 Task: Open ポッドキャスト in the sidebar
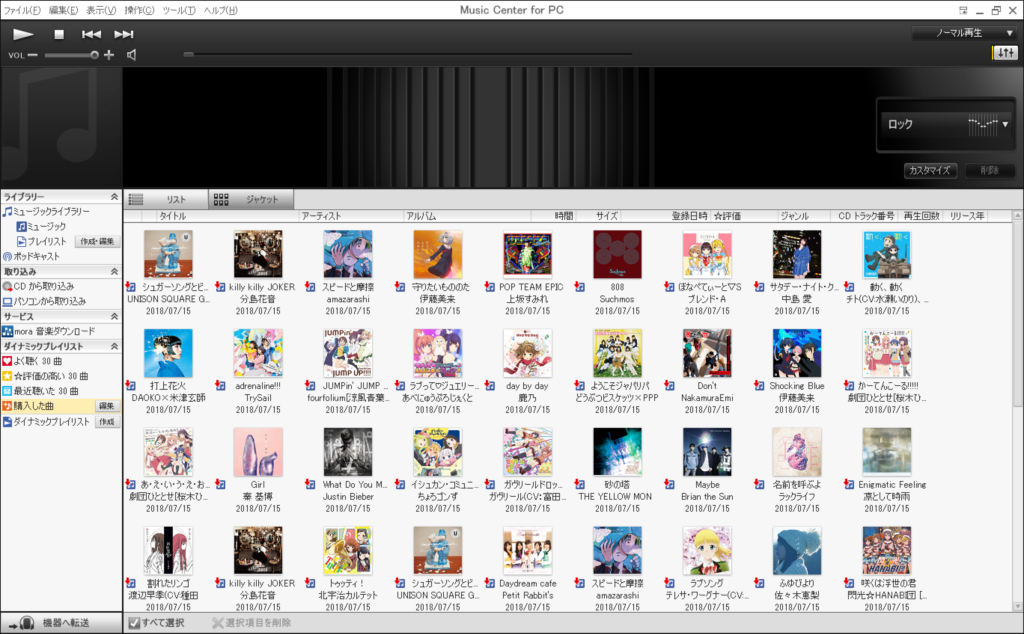pos(31,257)
